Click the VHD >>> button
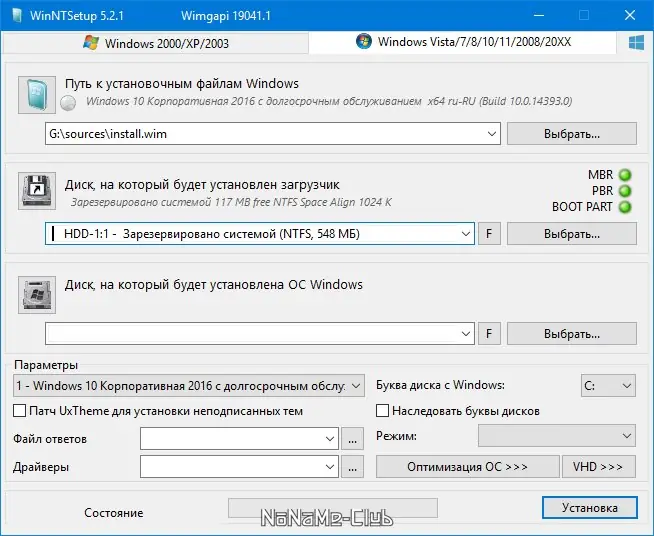 coord(599,466)
